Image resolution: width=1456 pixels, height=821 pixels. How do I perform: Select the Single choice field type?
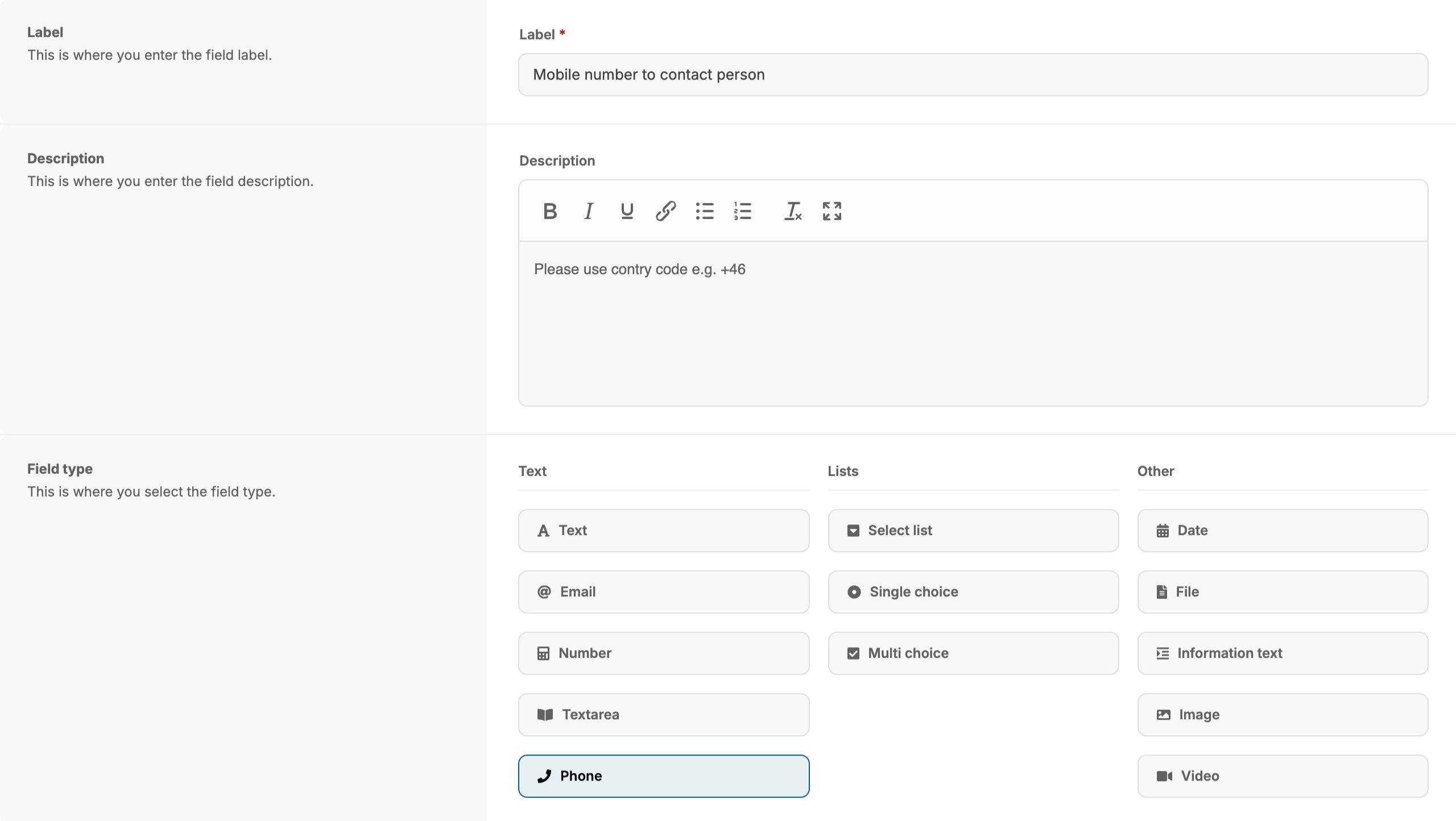click(x=973, y=592)
